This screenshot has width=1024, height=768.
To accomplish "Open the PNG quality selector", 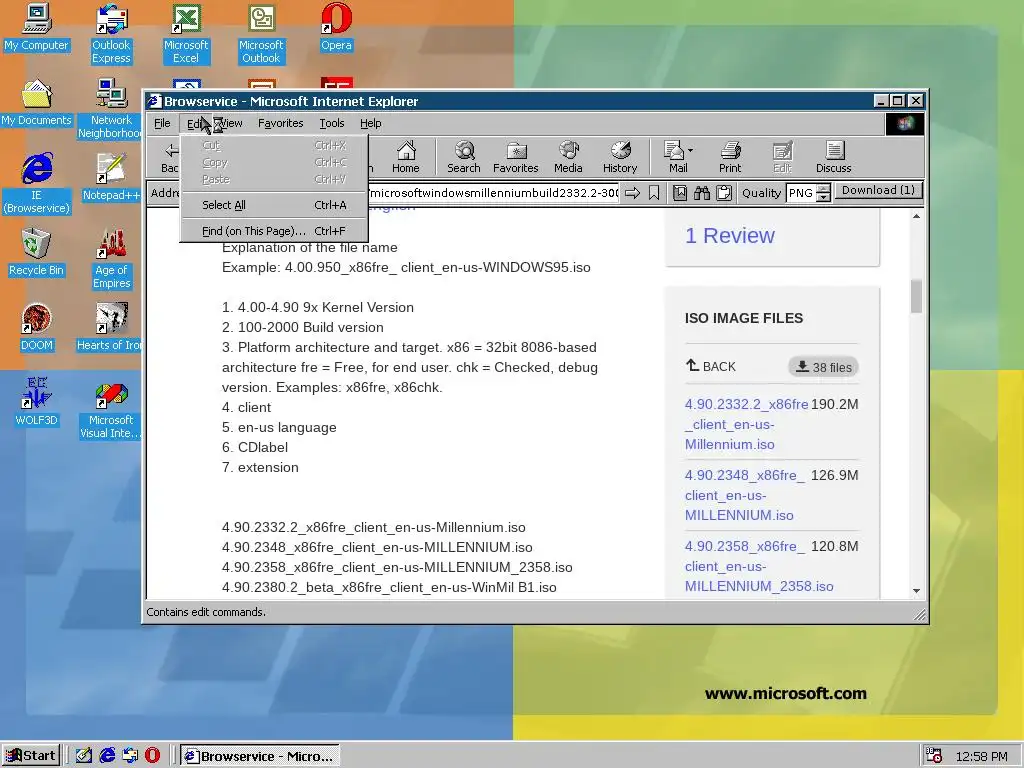I will coord(801,193).
